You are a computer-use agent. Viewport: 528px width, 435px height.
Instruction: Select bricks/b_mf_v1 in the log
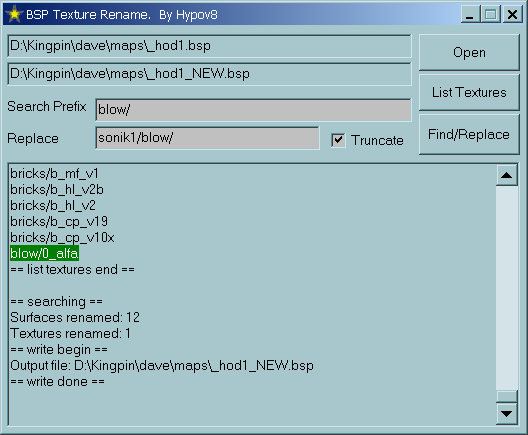pyautogui.click(x=54, y=173)
